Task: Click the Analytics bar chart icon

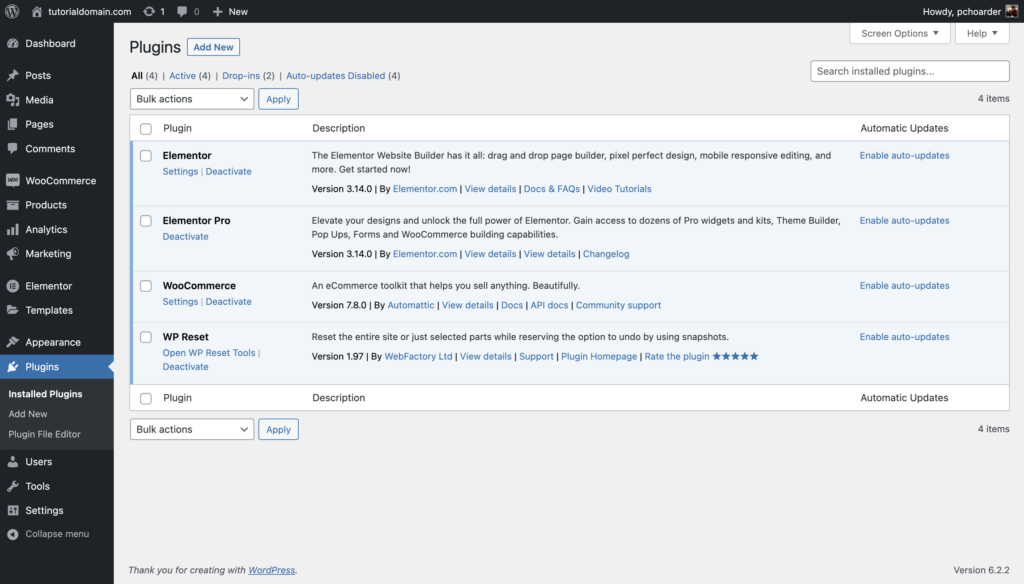Action: [x=12, y=229]
